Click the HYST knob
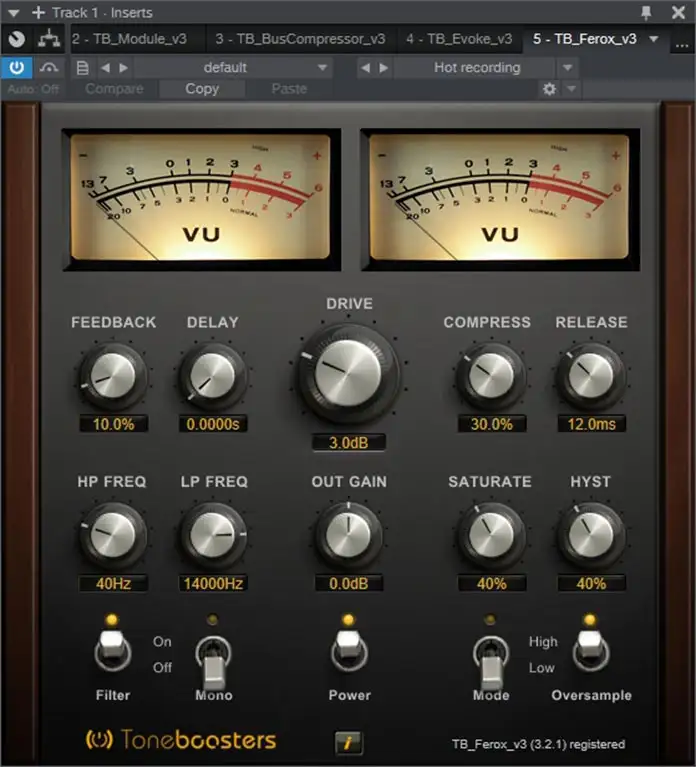This screenshot has width=696, height=767. pos(591,535)
